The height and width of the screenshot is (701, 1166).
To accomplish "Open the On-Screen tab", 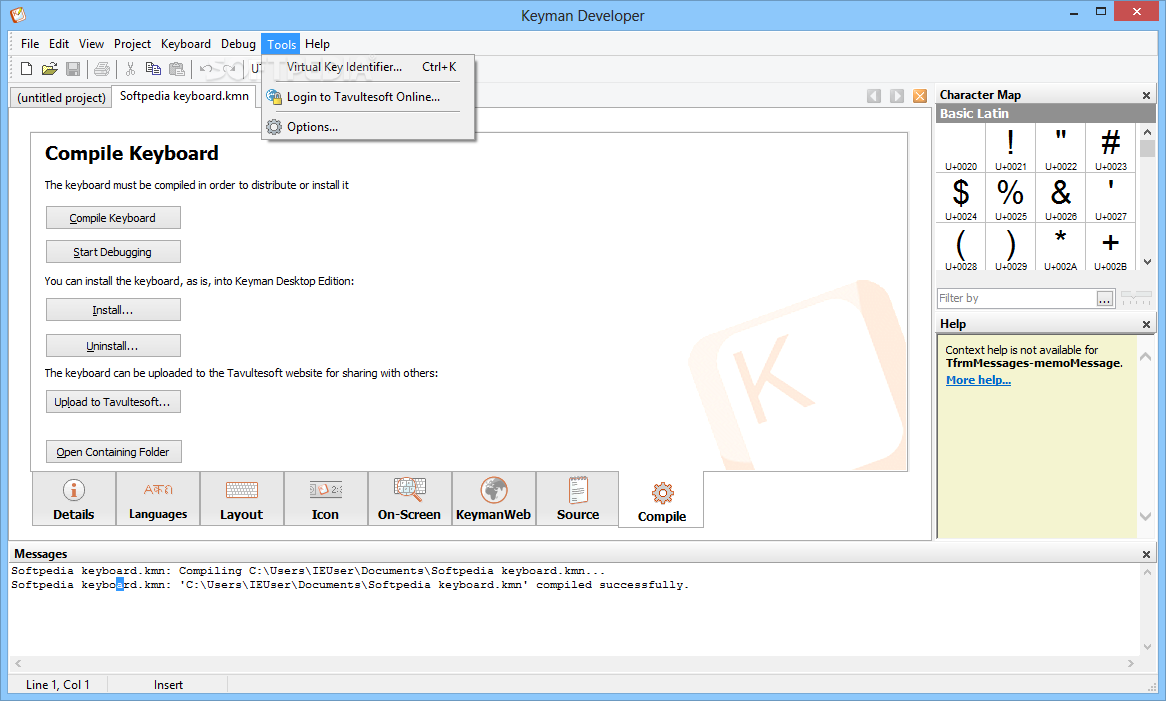I will [409, 499].
